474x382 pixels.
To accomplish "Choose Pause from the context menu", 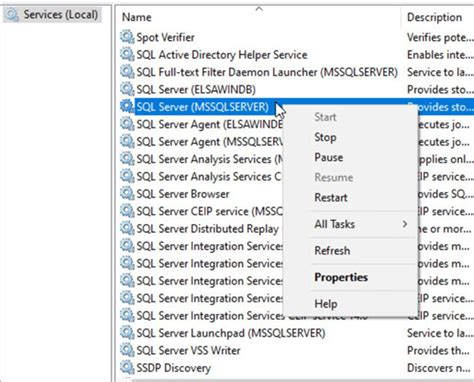I will click(328, 157).
